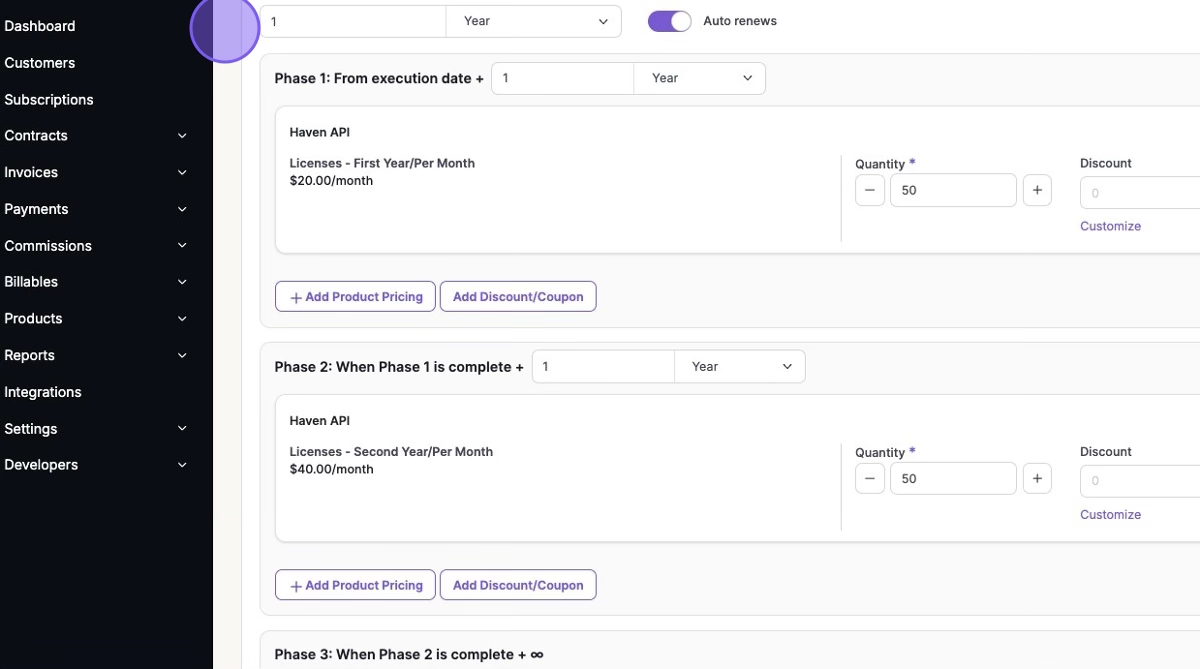Open Phase 2 duration Year dropdown
Screen dimensions: 1200x669
pos(740,367)
